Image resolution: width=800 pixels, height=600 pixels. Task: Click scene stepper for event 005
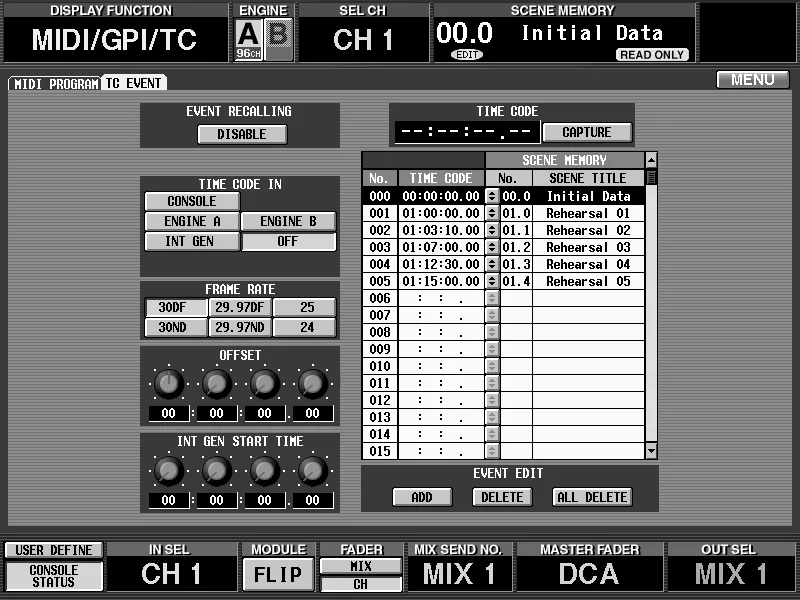pyautogui.click(x=492, y=281)
